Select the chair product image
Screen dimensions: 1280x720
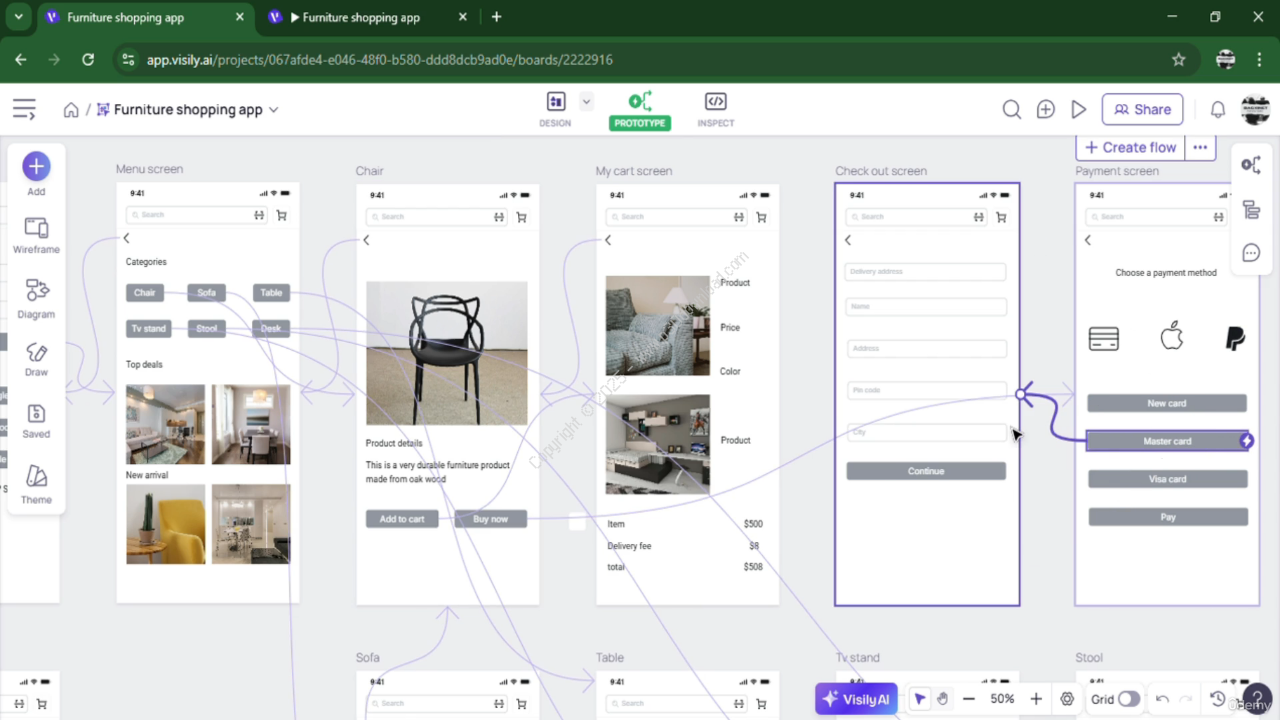pyautogui.click(x=446, y=353)
